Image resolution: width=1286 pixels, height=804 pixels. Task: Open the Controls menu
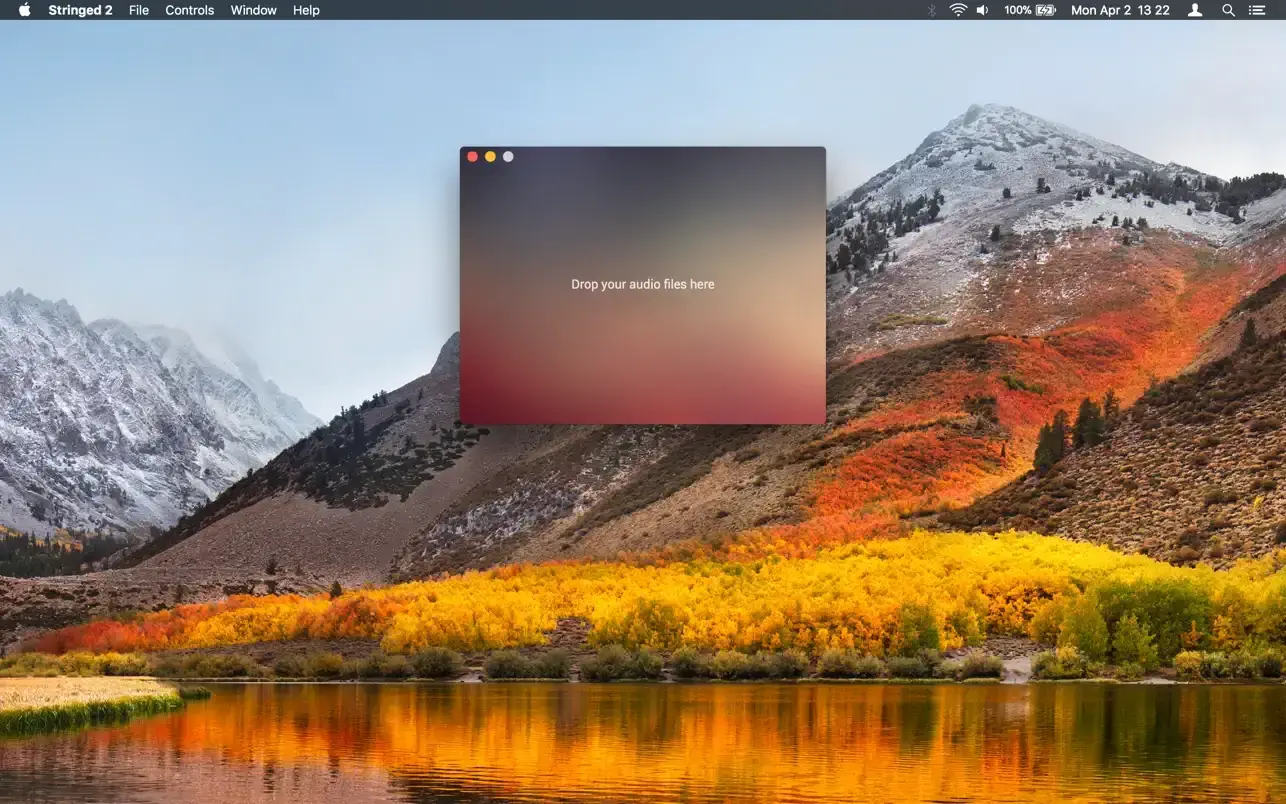pos(189,10)
